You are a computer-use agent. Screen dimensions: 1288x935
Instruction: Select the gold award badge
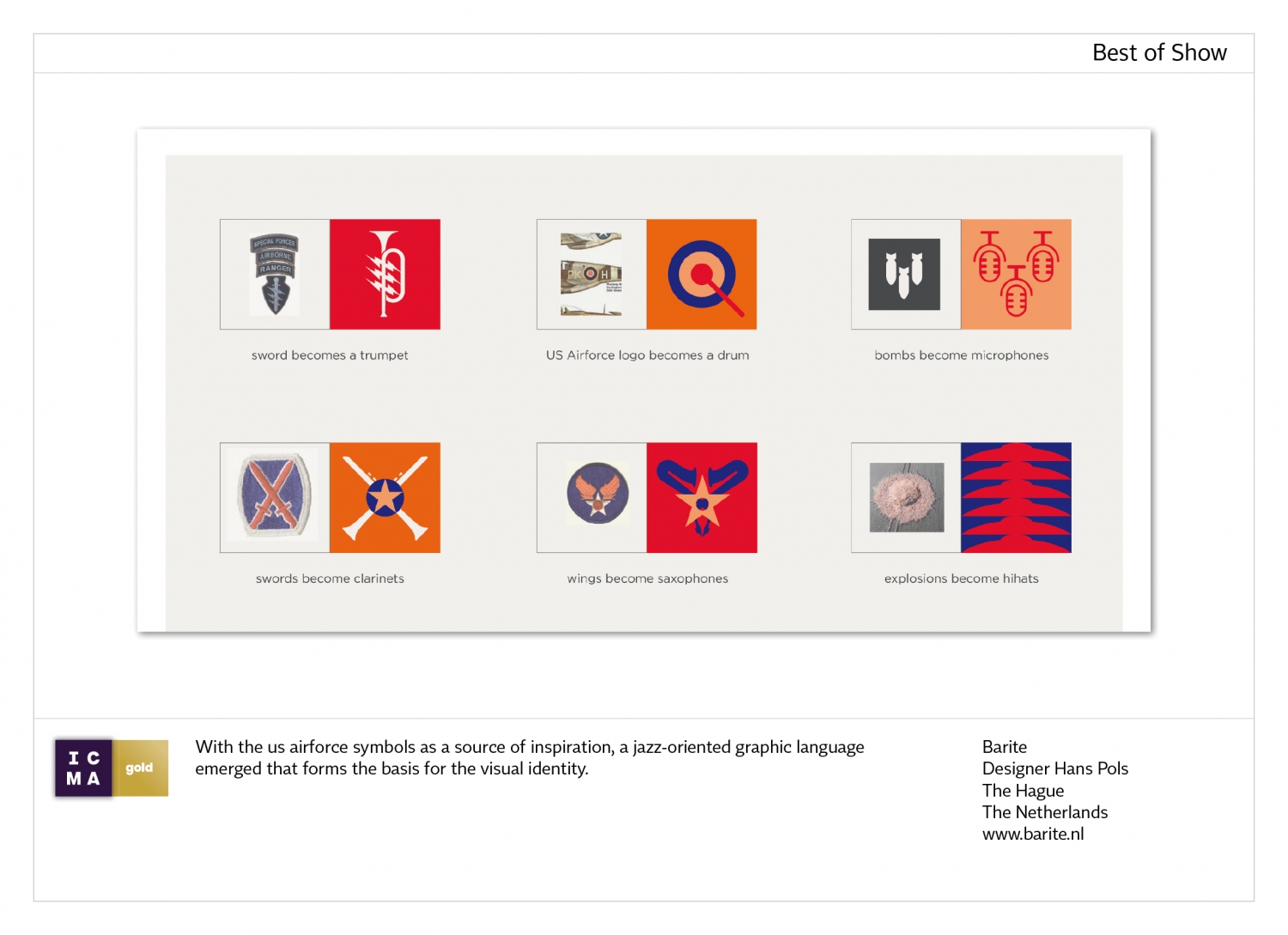click(x=140, y=768)
